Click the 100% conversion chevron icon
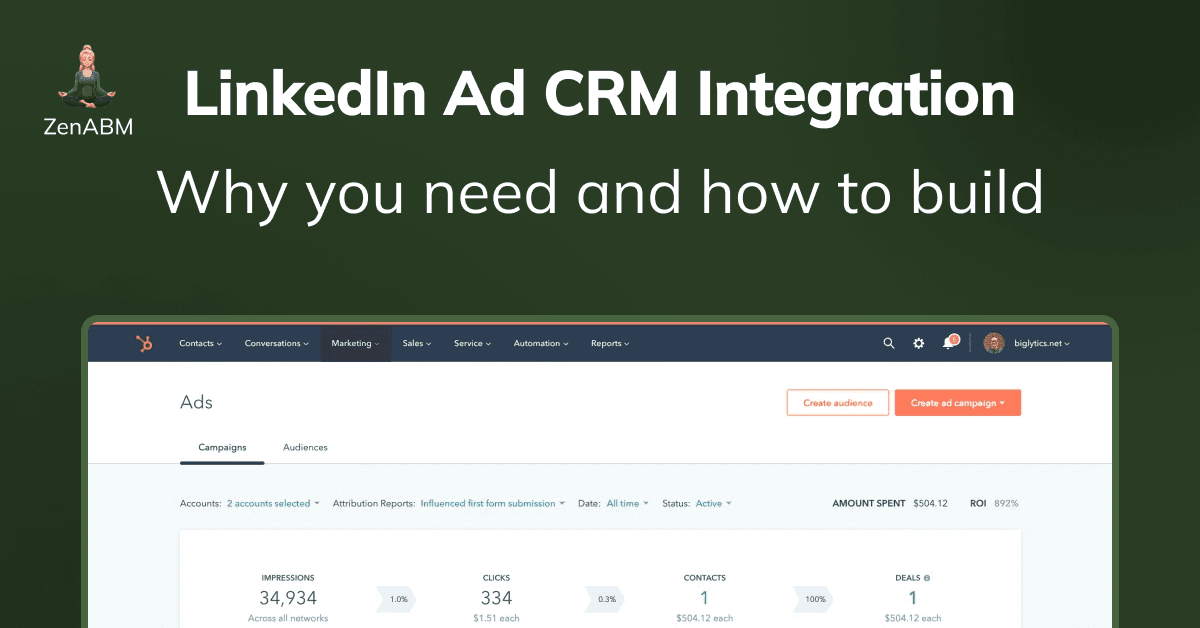Screen dimensions: 1200x628 [x=813, y=599]
